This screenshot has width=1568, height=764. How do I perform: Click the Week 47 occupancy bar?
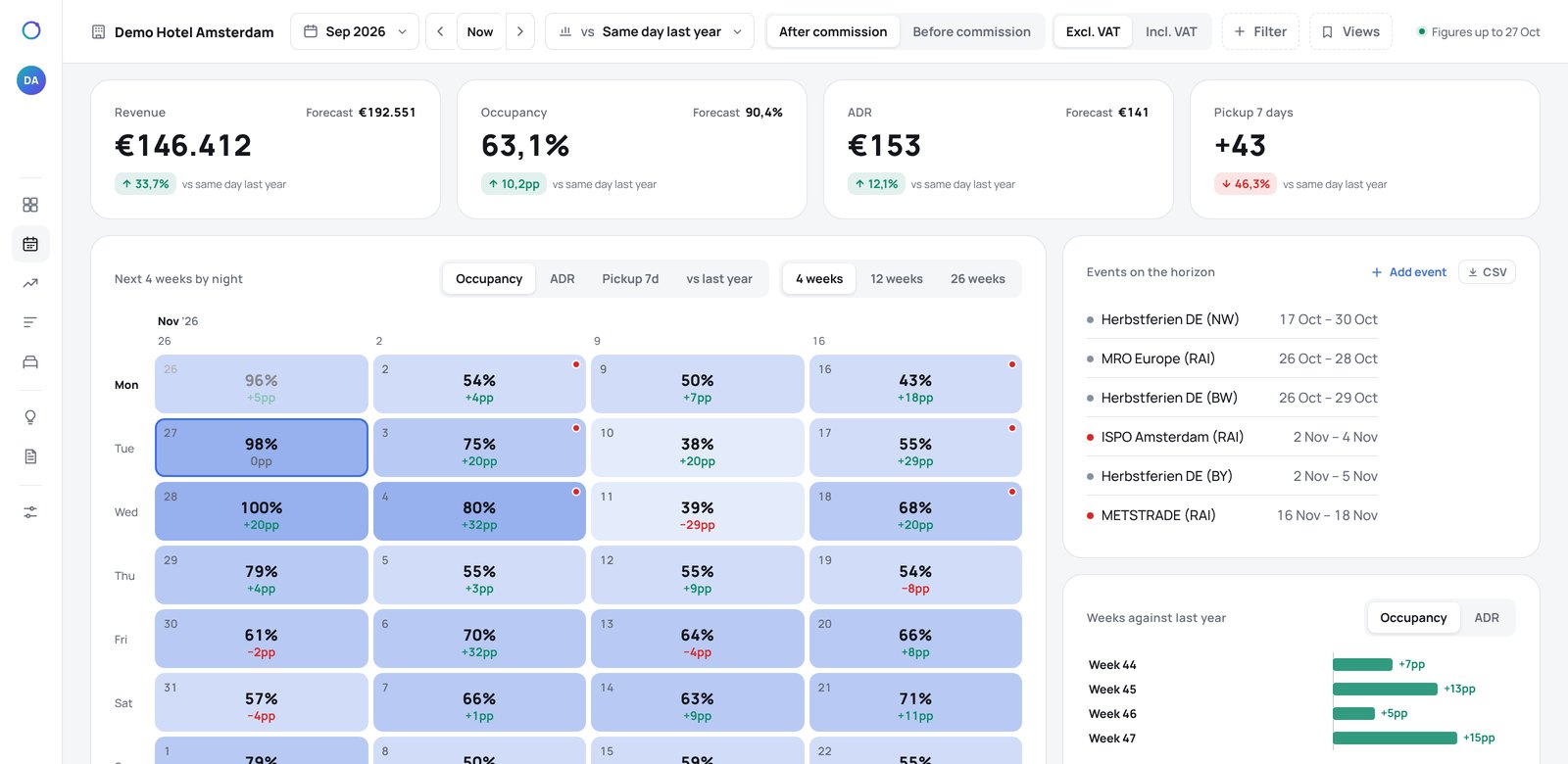point(1395,739)
